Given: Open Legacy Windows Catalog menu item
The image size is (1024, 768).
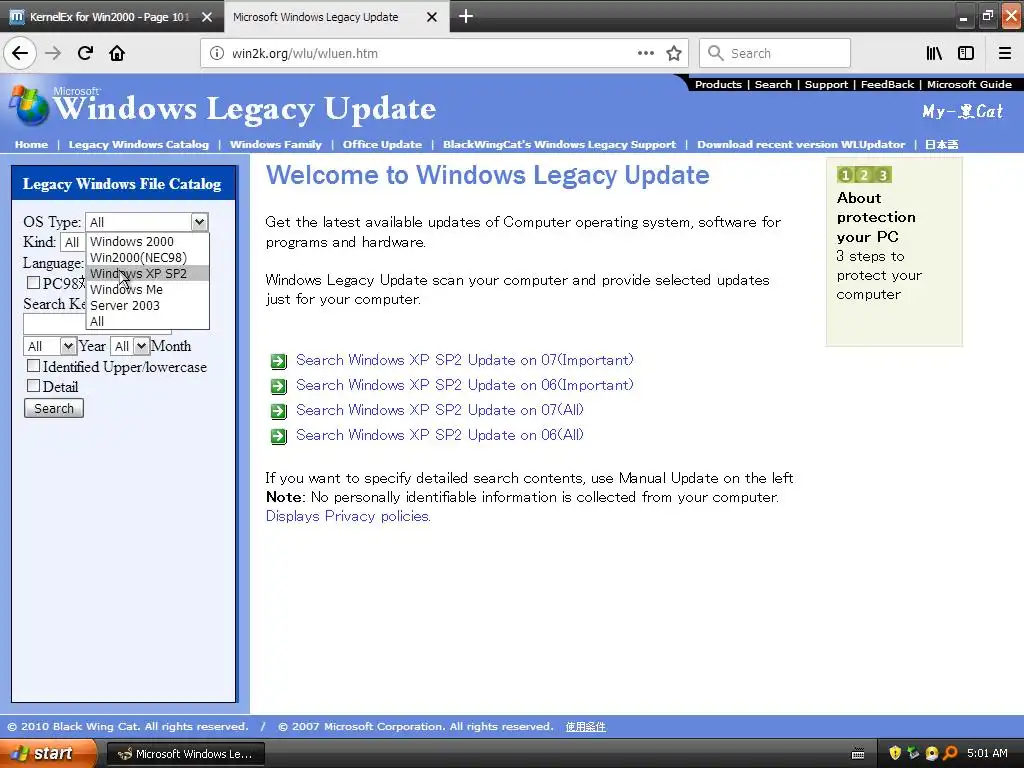Looking at the screenshot, I should [x=138, y=144].
